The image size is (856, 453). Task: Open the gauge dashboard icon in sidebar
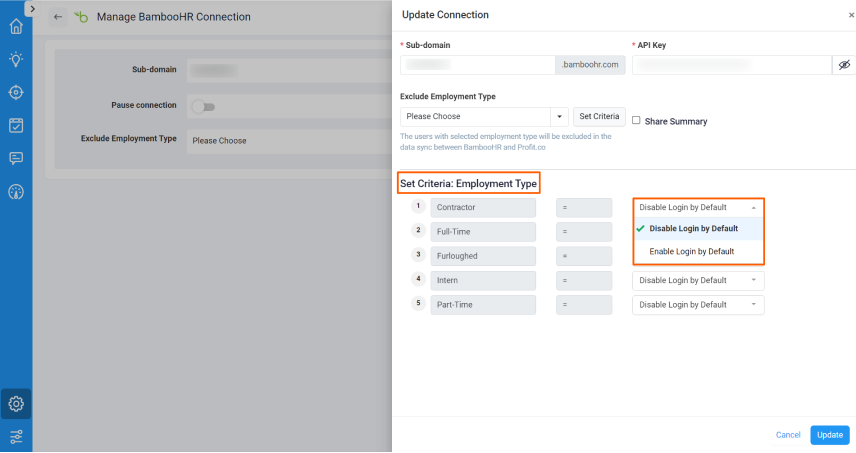(16, 191)
